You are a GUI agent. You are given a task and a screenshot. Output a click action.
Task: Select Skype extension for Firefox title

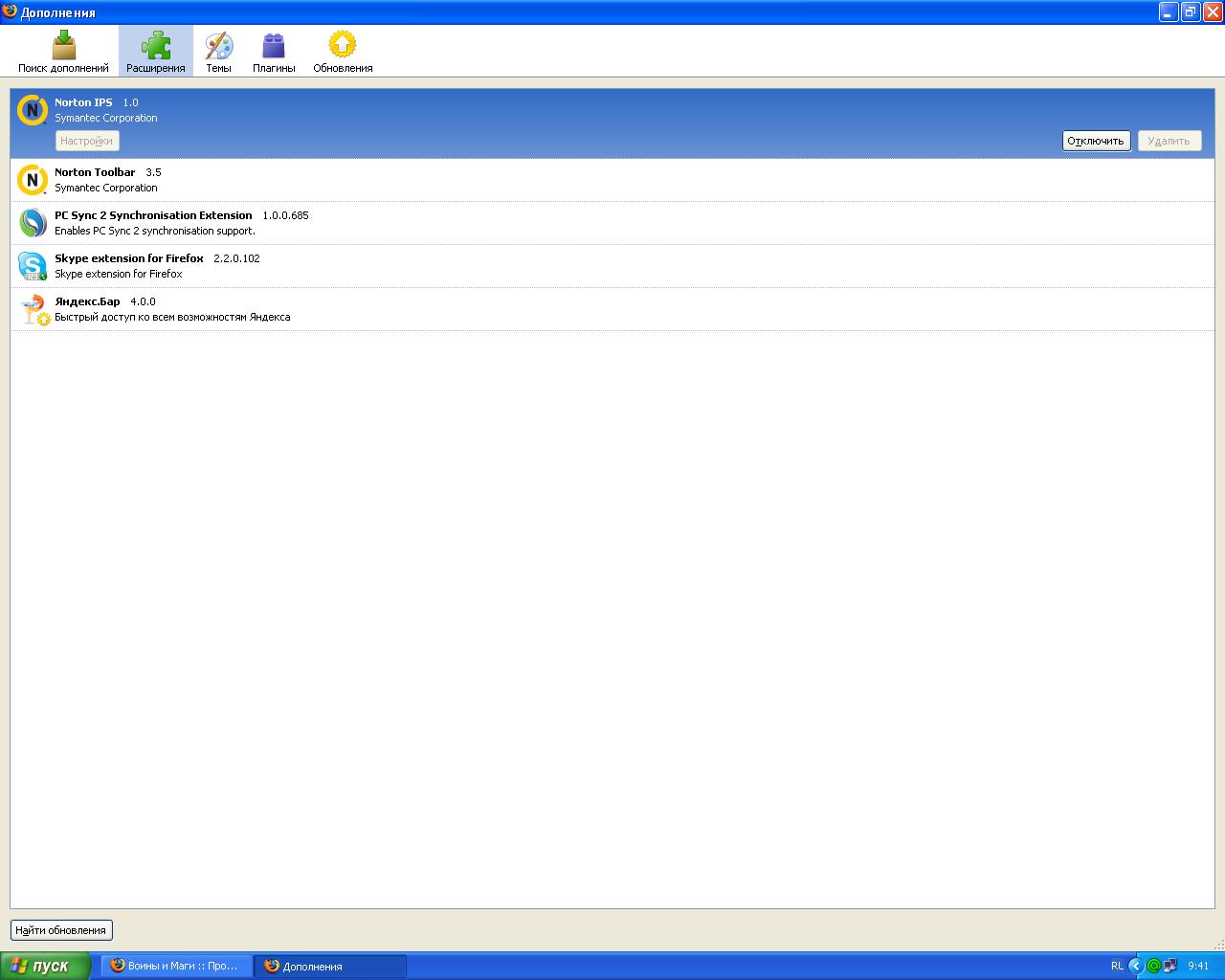[129, 258]
